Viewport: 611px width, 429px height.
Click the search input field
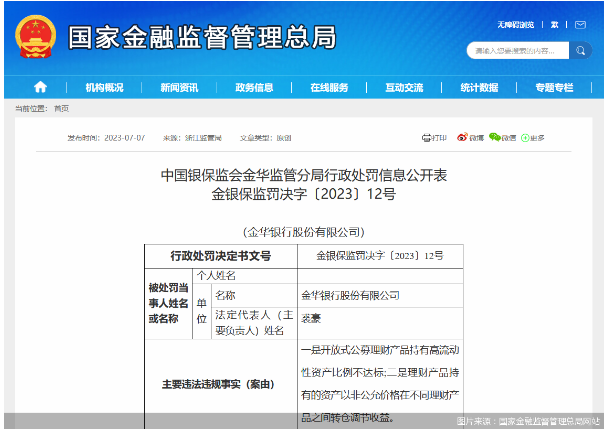point(518,51)
